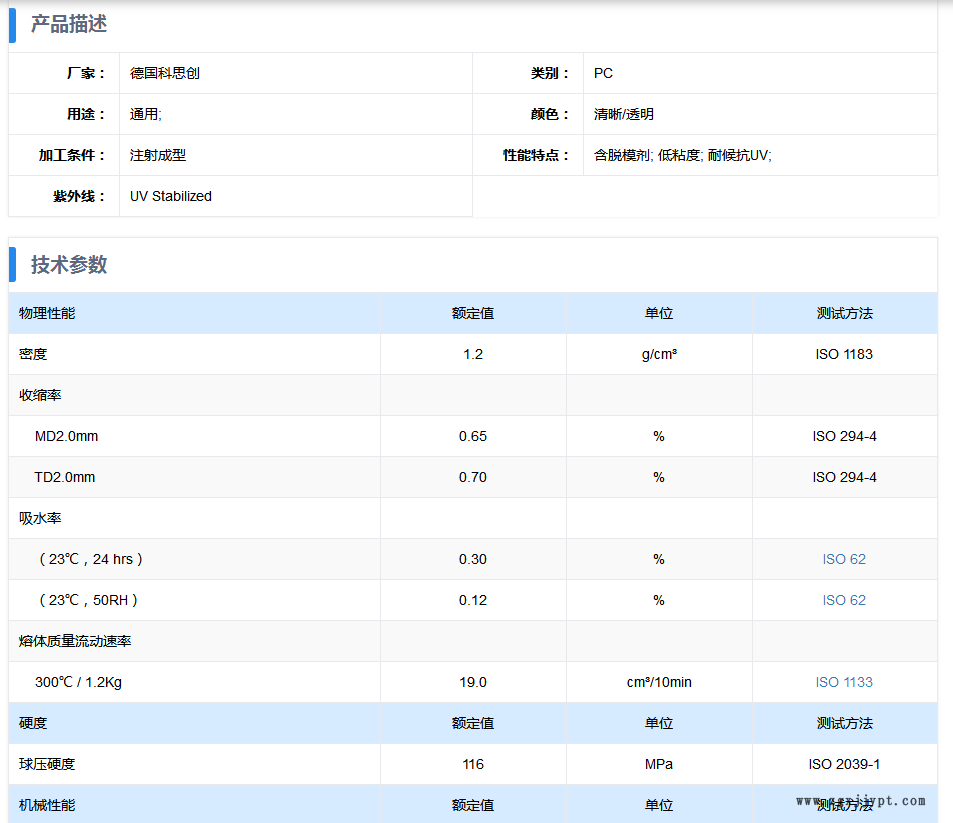Click the 注射成型 processing condition value

pos(158,155)
